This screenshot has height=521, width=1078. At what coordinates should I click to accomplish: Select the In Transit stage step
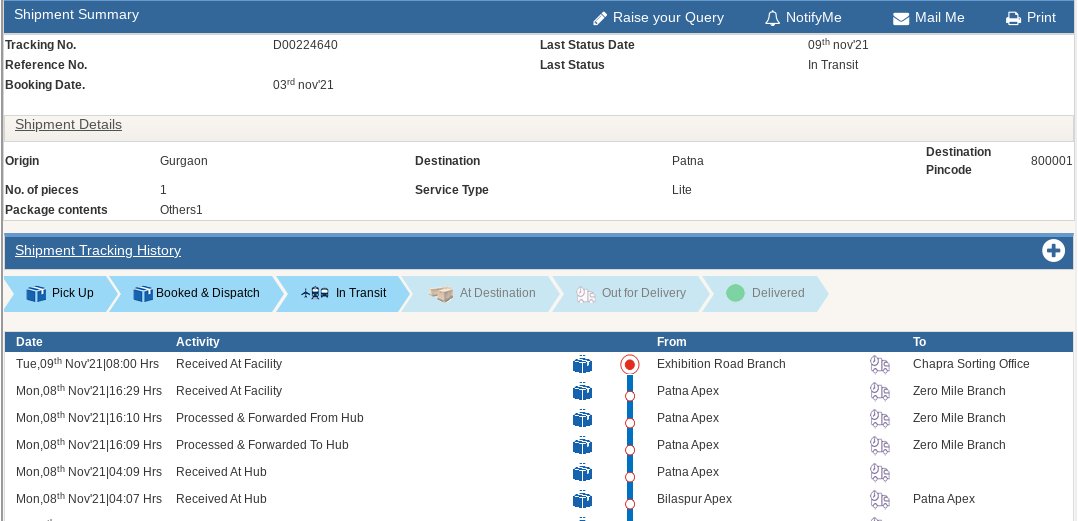pyautogui.click(x=344, y=293)
